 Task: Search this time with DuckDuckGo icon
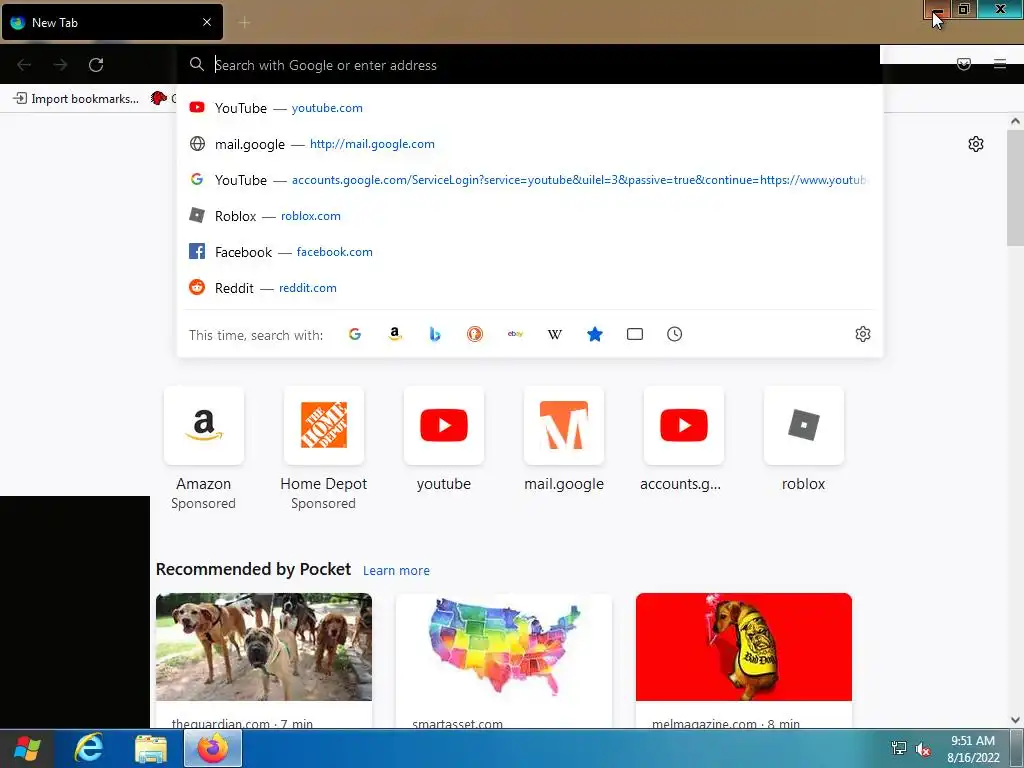(x=475, y=334)
